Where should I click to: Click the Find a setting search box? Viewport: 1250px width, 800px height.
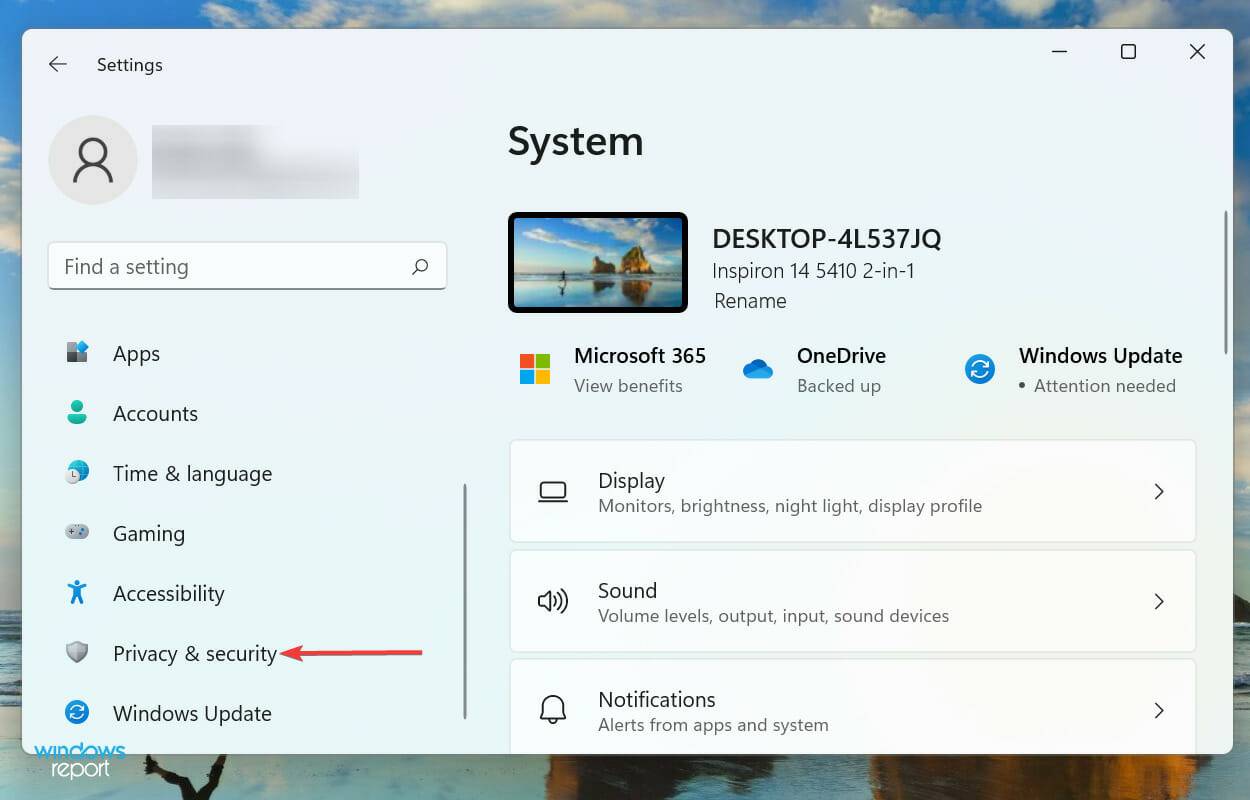pos(230,266)
